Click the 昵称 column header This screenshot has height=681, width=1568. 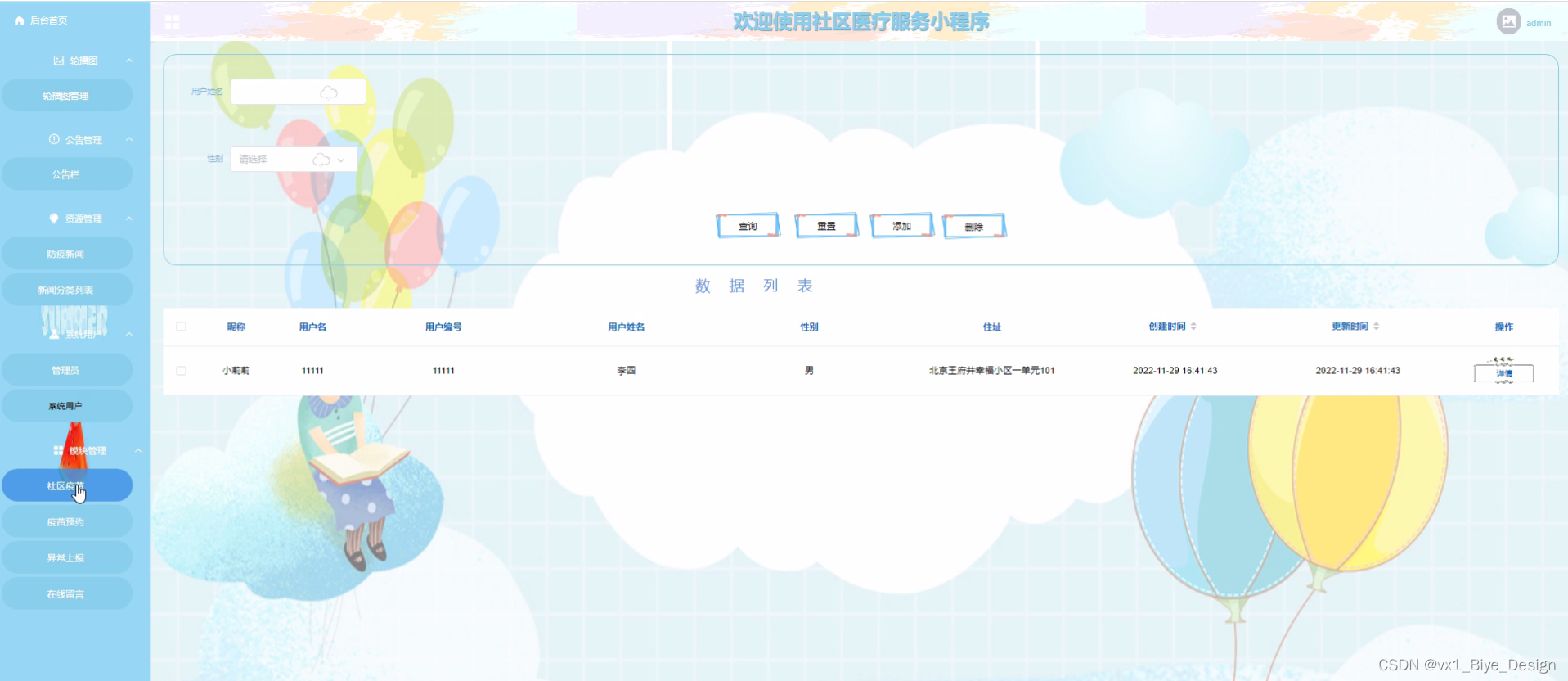236,327
